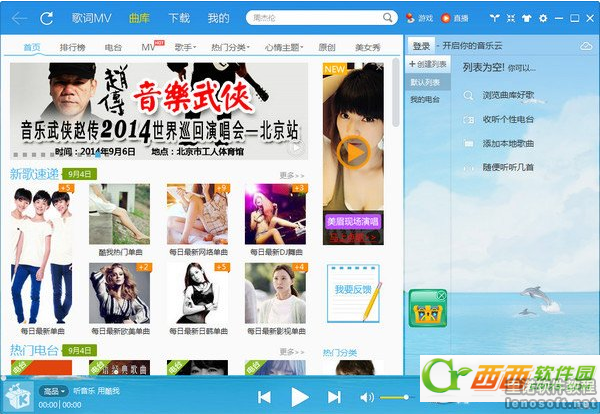The image size is (600, 414).
Task: Open the 排行榜 sub-tab
Action: [x=72, y=47]
